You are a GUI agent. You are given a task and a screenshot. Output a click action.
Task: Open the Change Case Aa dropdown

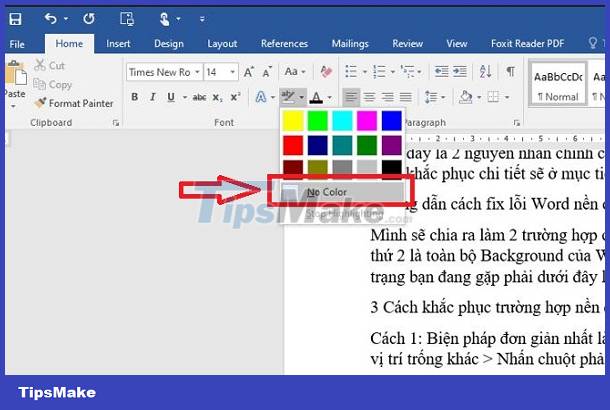294,72
